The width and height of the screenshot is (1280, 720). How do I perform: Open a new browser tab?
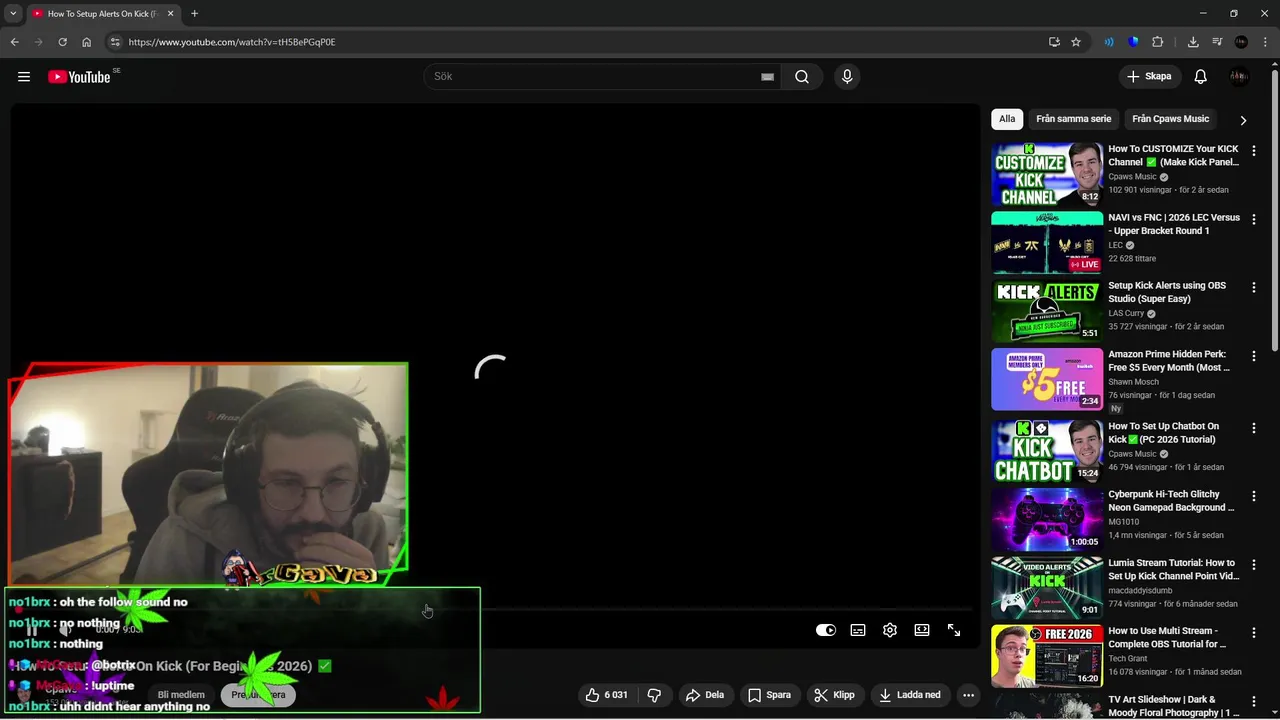coord(194,14)
